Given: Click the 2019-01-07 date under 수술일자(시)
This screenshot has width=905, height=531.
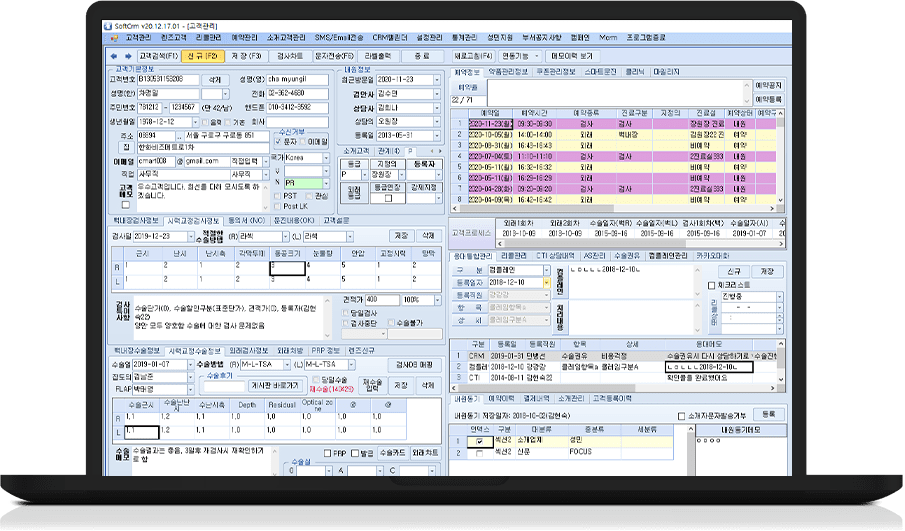Looking at the screenshot, I should coord(749,233).
